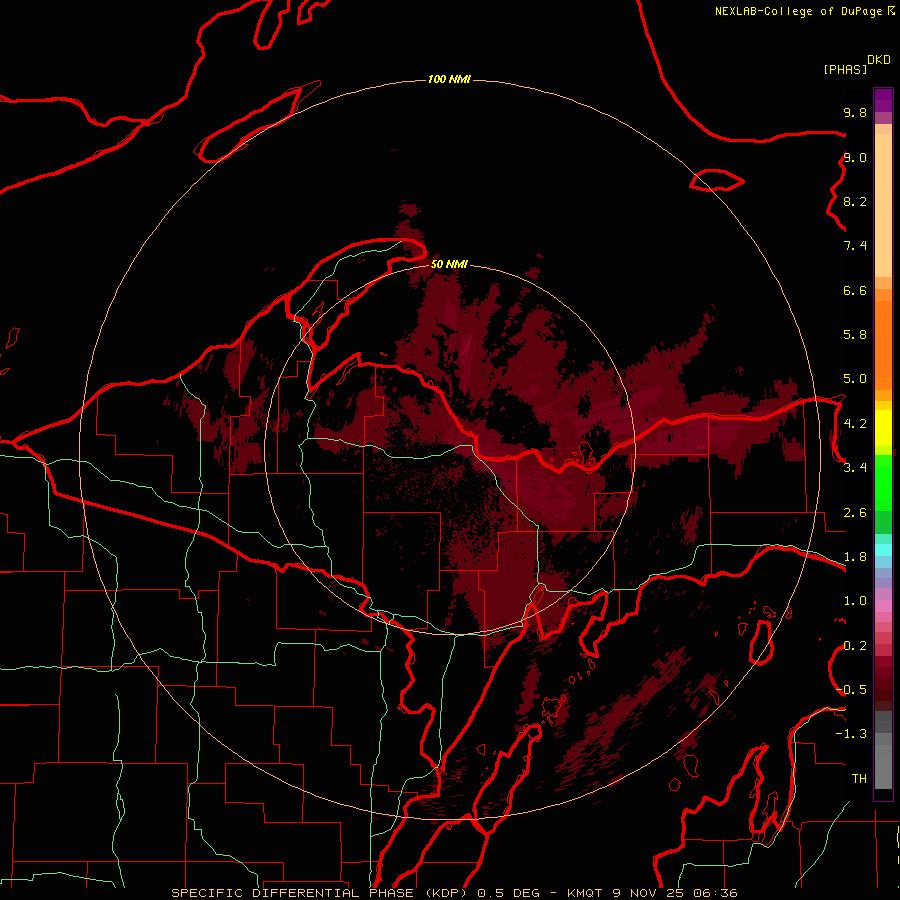Click the (KDP) product code in the caption

(448, 893)
